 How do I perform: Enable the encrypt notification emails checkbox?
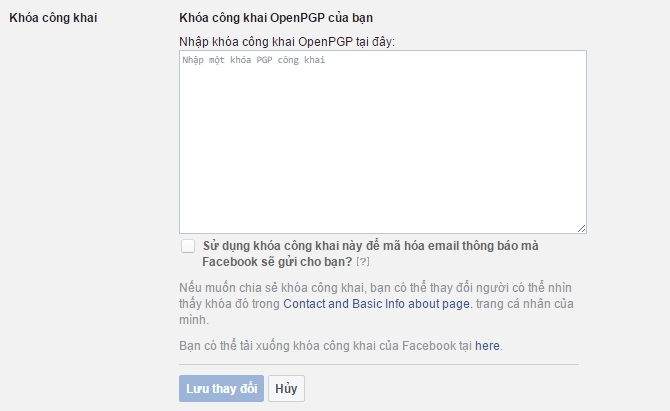pos(187,246)
